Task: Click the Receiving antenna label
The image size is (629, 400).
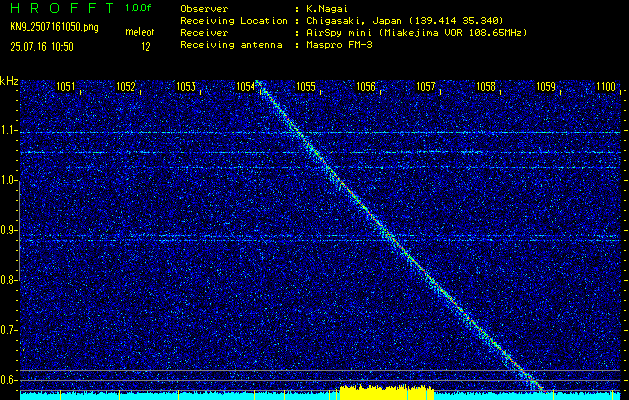Action: (x=231, y=45)
